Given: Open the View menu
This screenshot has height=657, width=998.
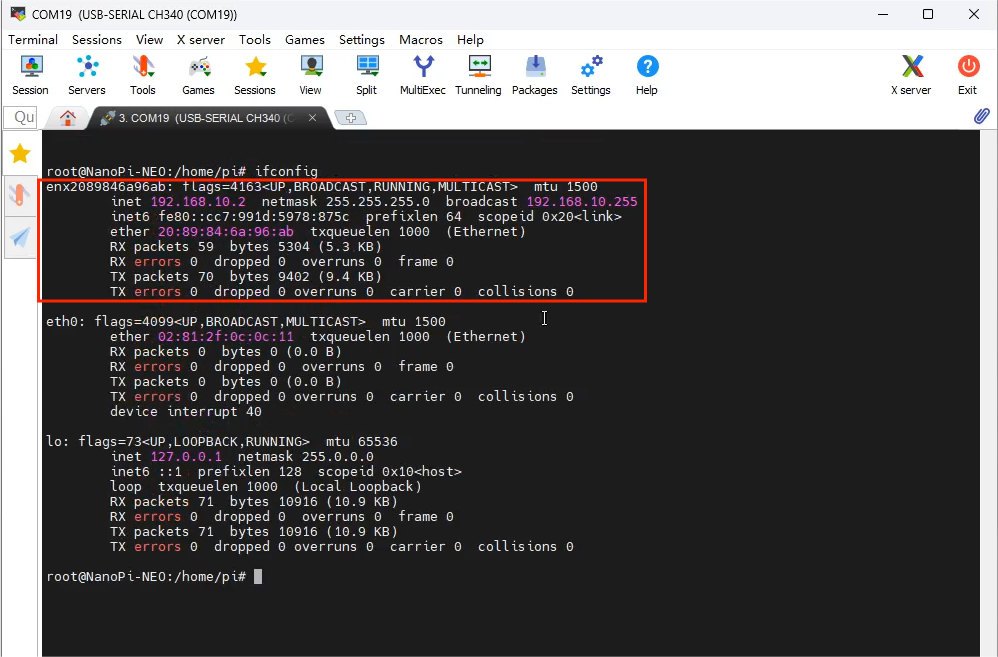Looking at the screenshot, I should point(150,39).
